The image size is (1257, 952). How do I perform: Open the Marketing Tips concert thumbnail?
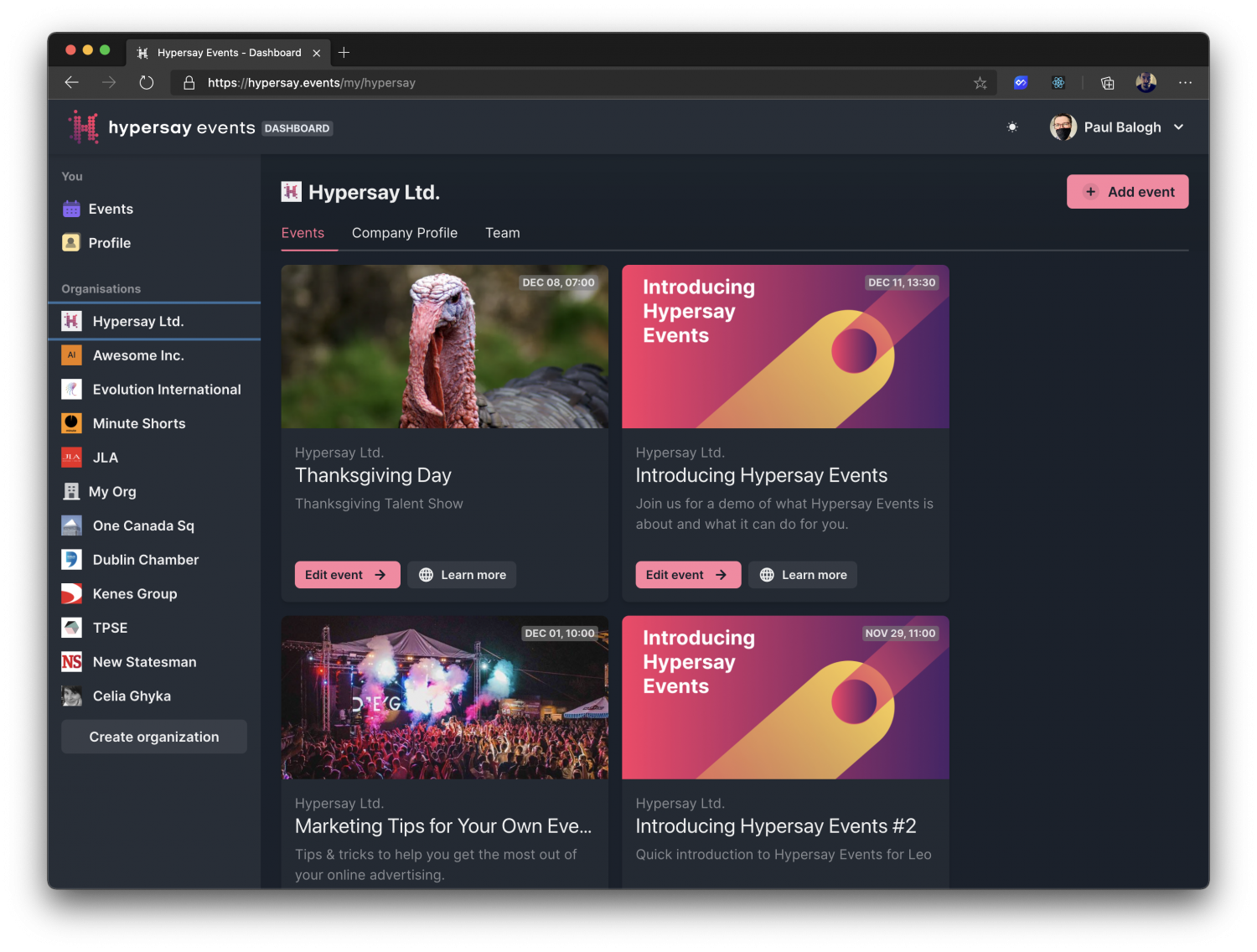[445, 697]
